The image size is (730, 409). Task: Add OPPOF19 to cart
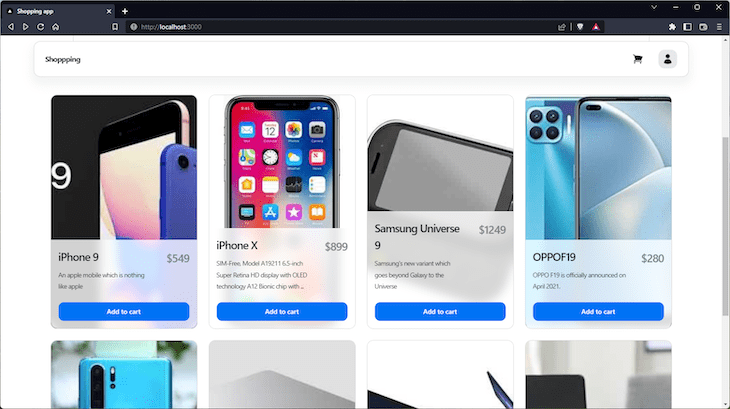[x=598, y=312]
